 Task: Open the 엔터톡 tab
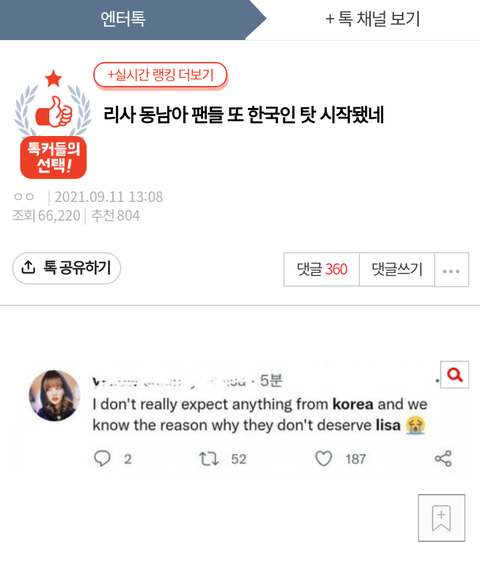123,19
